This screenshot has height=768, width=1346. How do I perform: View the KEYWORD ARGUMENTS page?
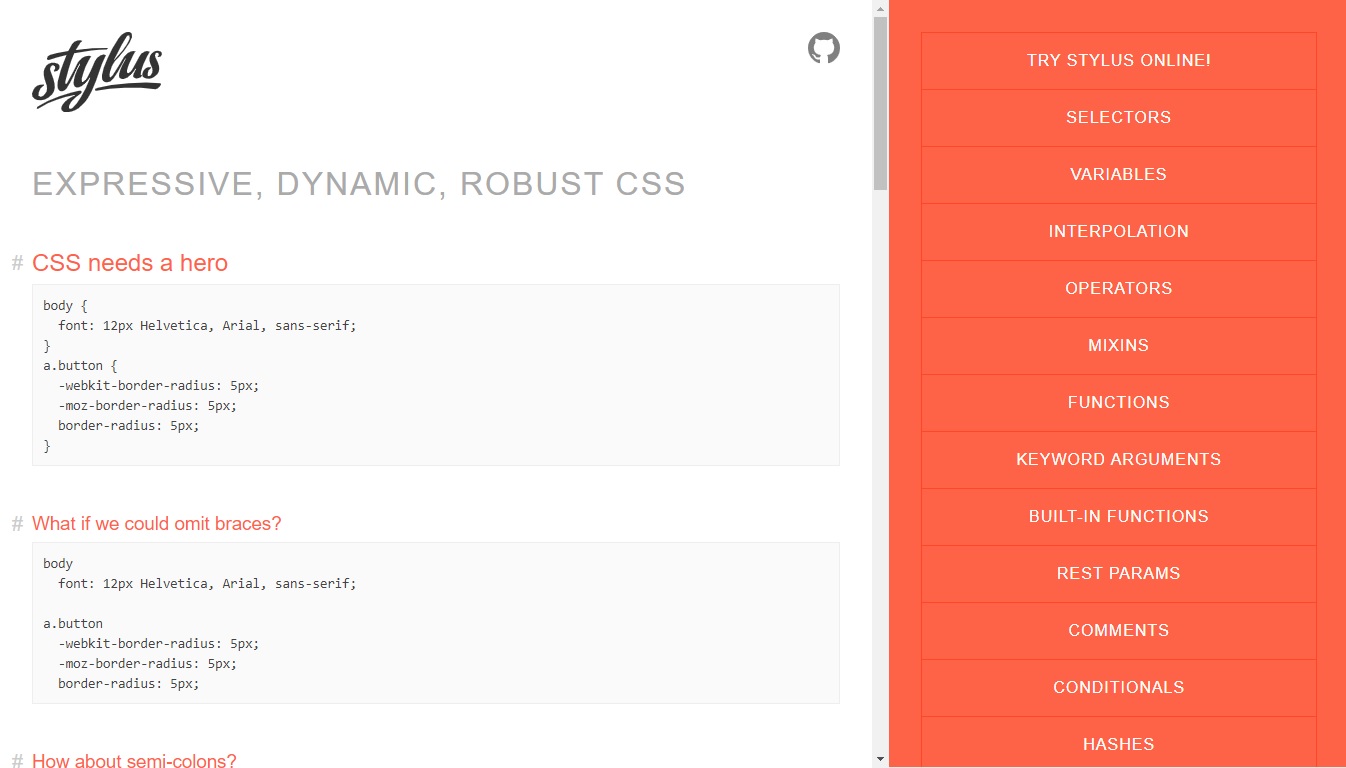[x=1118, y=459]
